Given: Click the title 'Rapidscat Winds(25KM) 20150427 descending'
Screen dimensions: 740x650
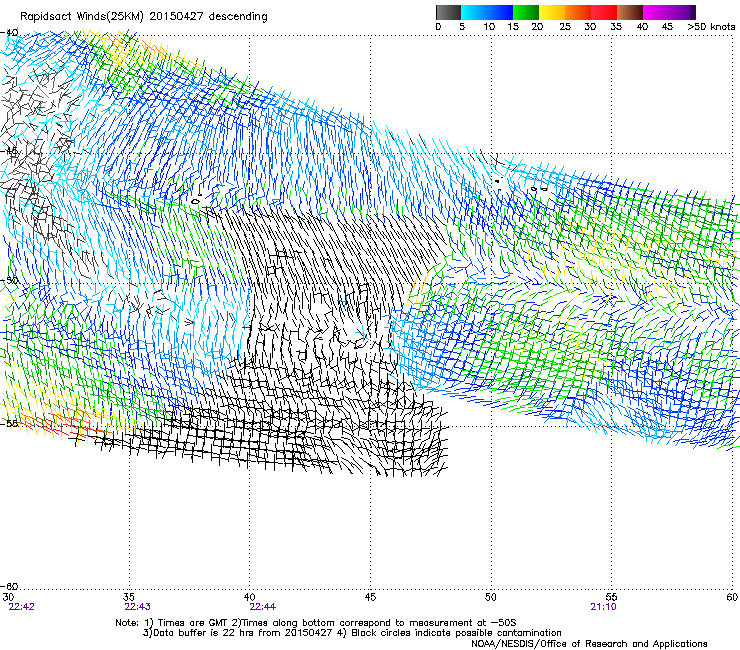Looking at the screenshot, I should pyautogui.click(x=143, y=17).
